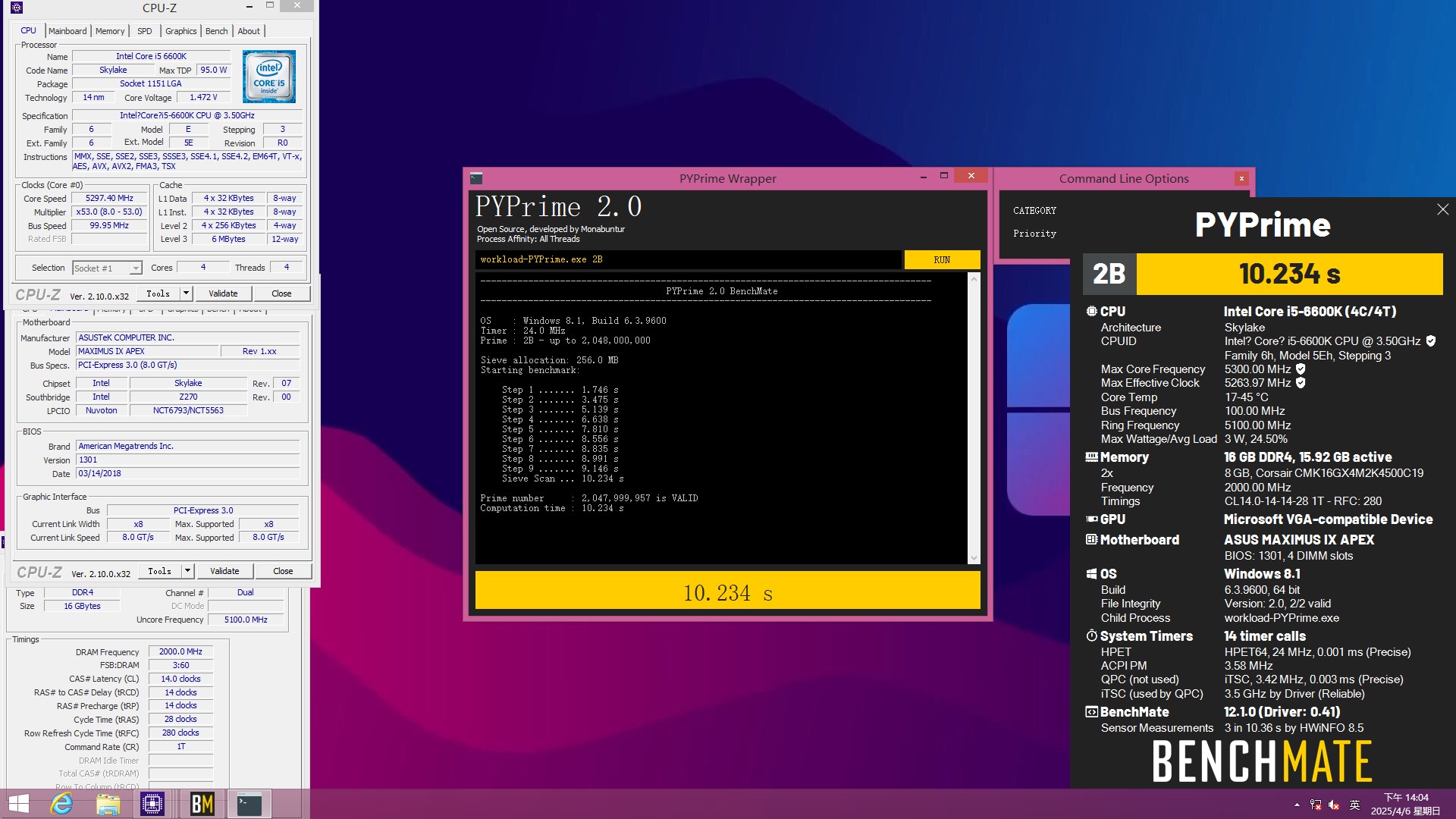Click the BIOS Date 03/14/2018 field
Image resolution: width=1456 pixels, height=819 pixels.
[188, 474]
